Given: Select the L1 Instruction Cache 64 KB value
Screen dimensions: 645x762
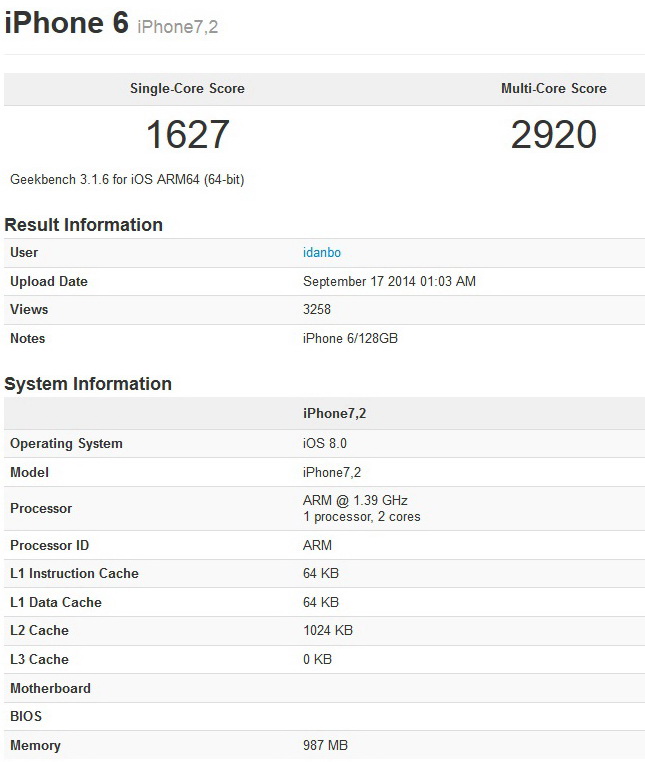Looking at the screenshot, I should [321, 573].
